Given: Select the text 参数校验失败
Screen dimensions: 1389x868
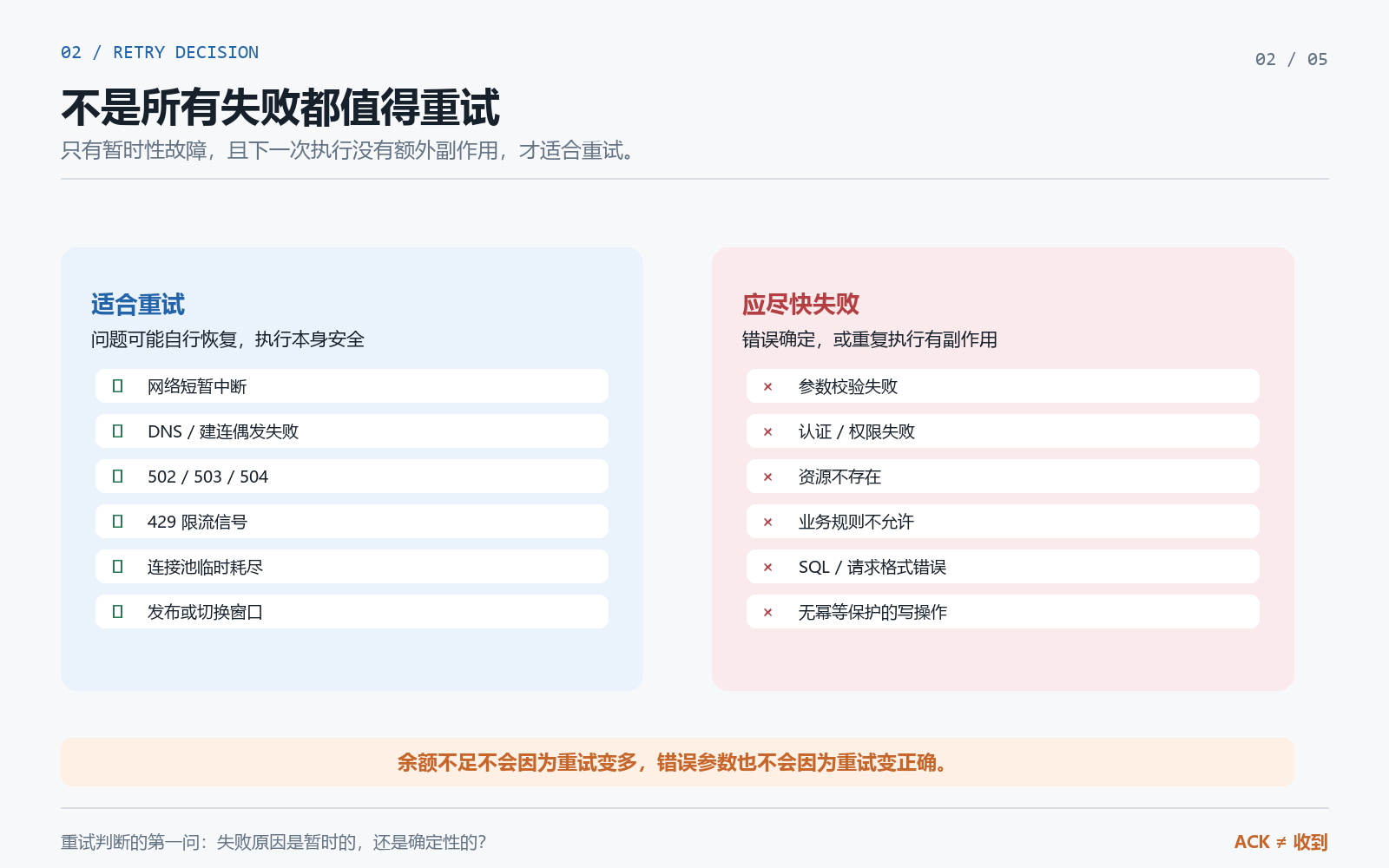Looking at the screenshot, I should click(848, 386).
